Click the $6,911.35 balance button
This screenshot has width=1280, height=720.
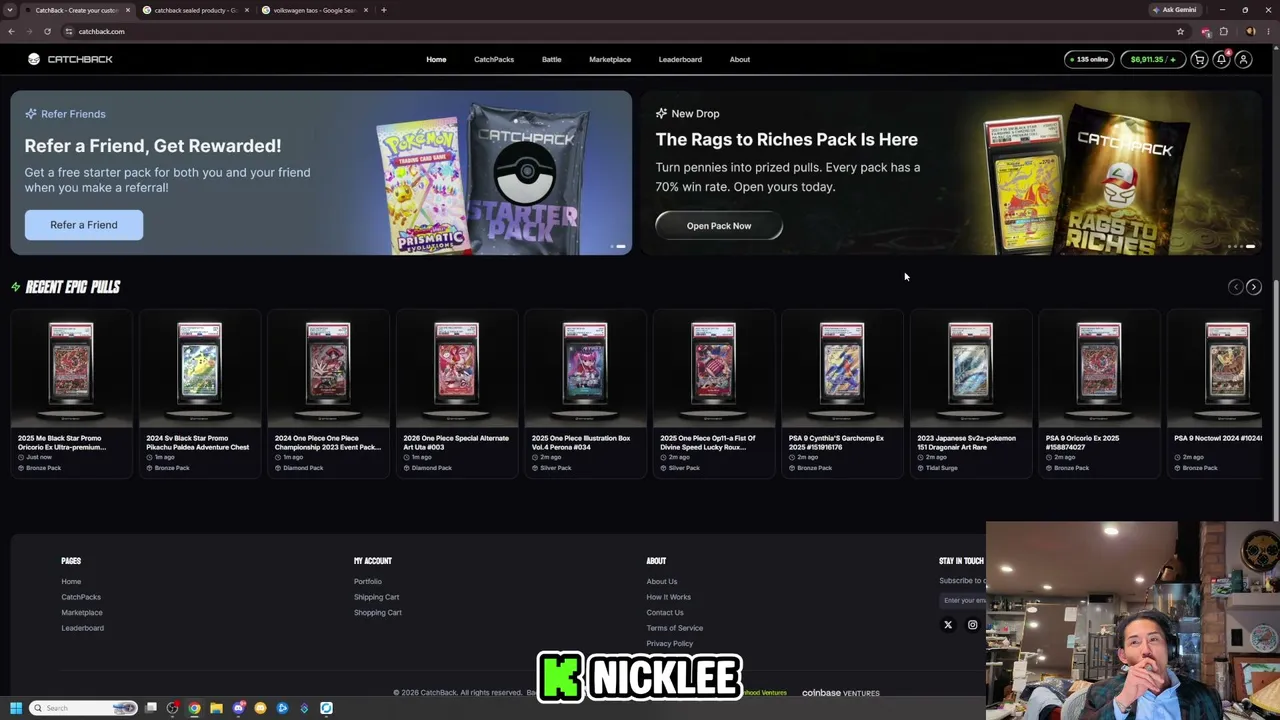(x=1153, y=59)
